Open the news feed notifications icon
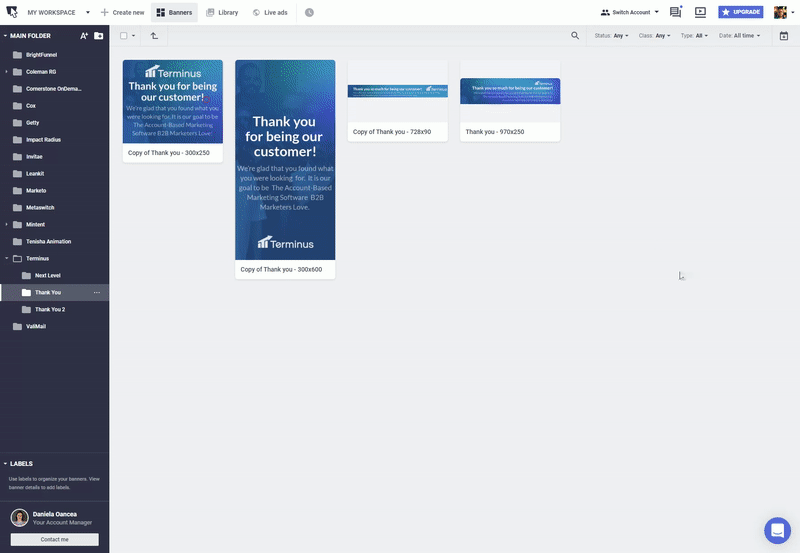 point(676,12)
